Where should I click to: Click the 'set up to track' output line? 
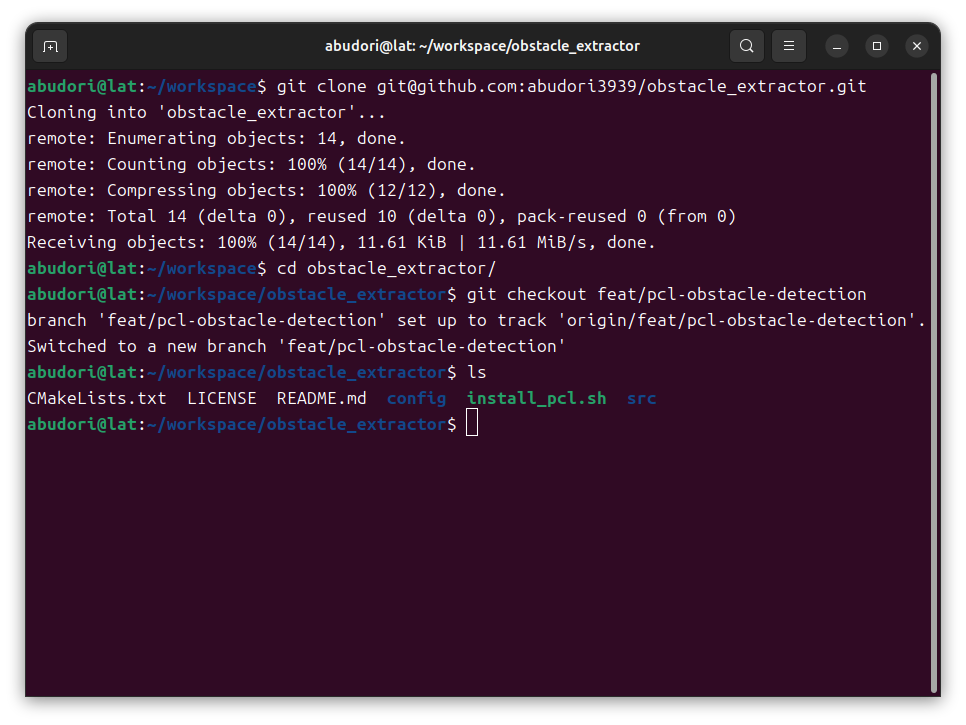coord(476,320)
